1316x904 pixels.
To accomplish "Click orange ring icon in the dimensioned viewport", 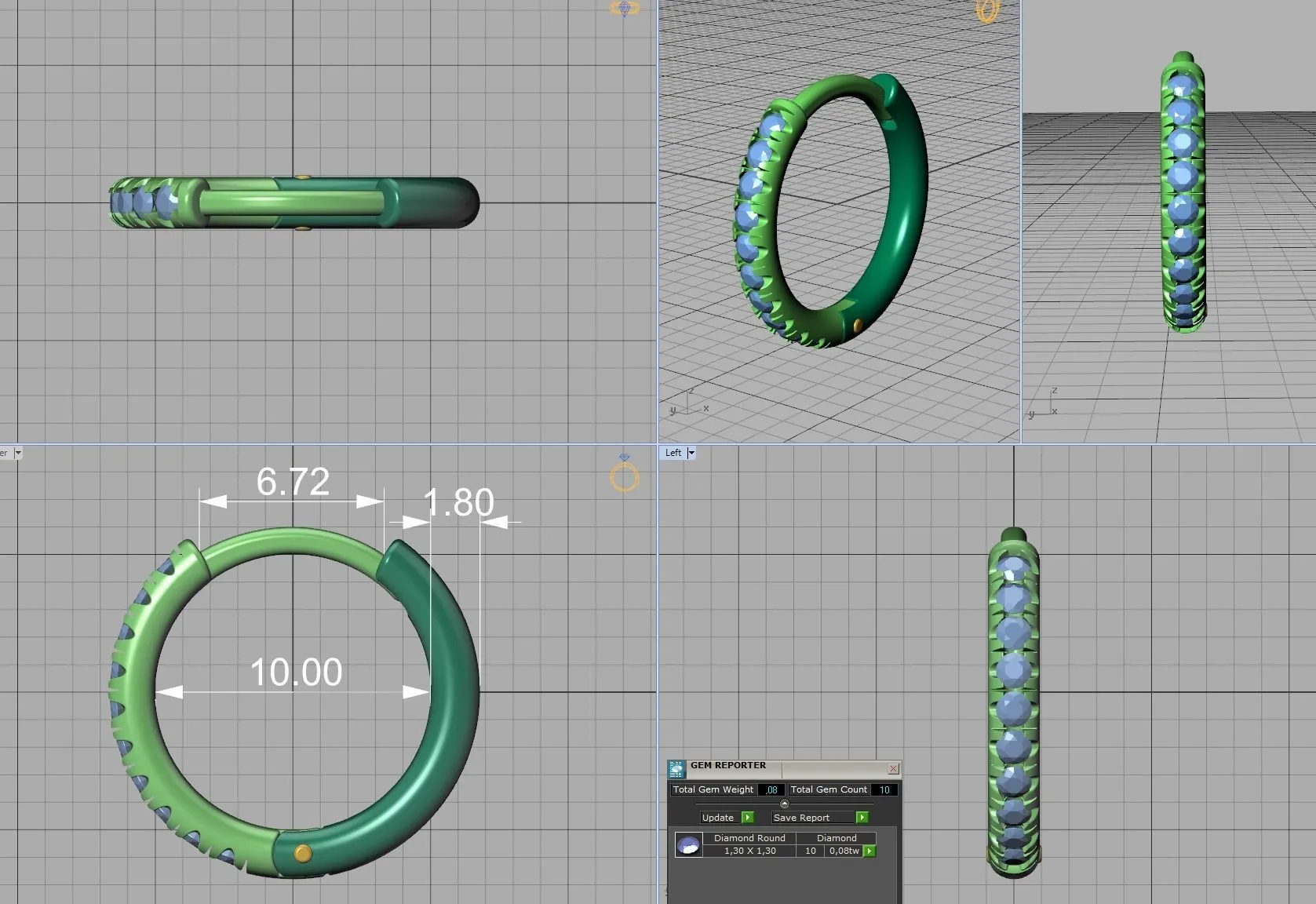I will (x=625, y=476).
